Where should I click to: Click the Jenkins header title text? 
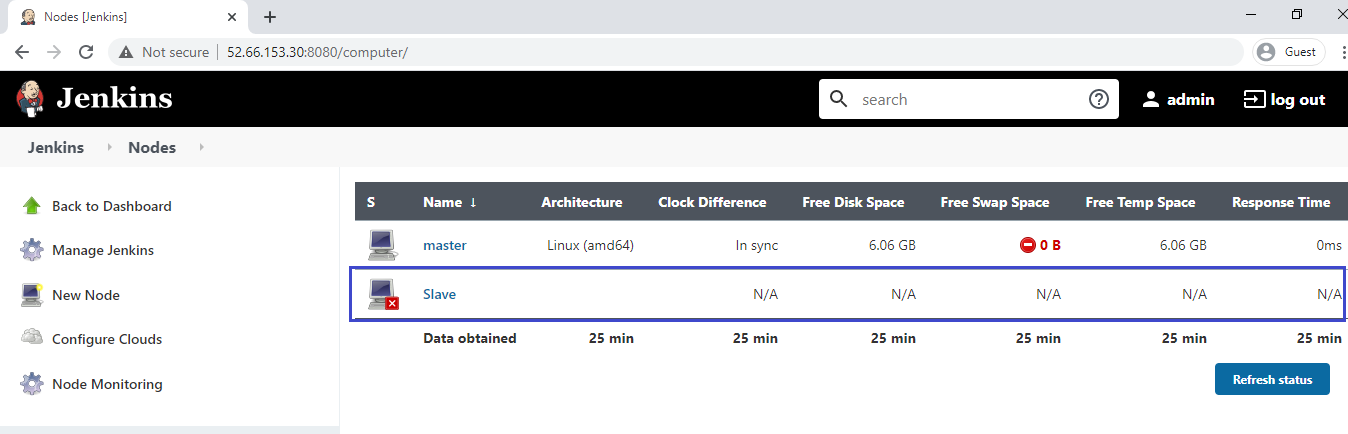point(114,98)
